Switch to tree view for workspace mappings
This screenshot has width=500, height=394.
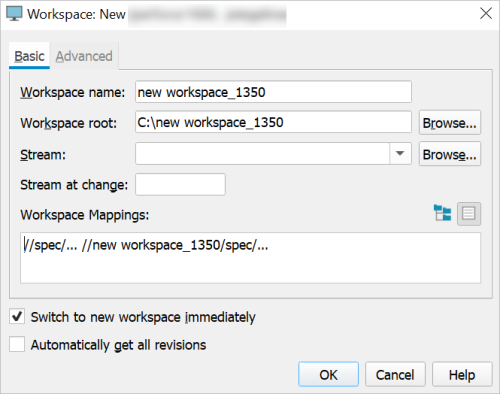(443, 213)
